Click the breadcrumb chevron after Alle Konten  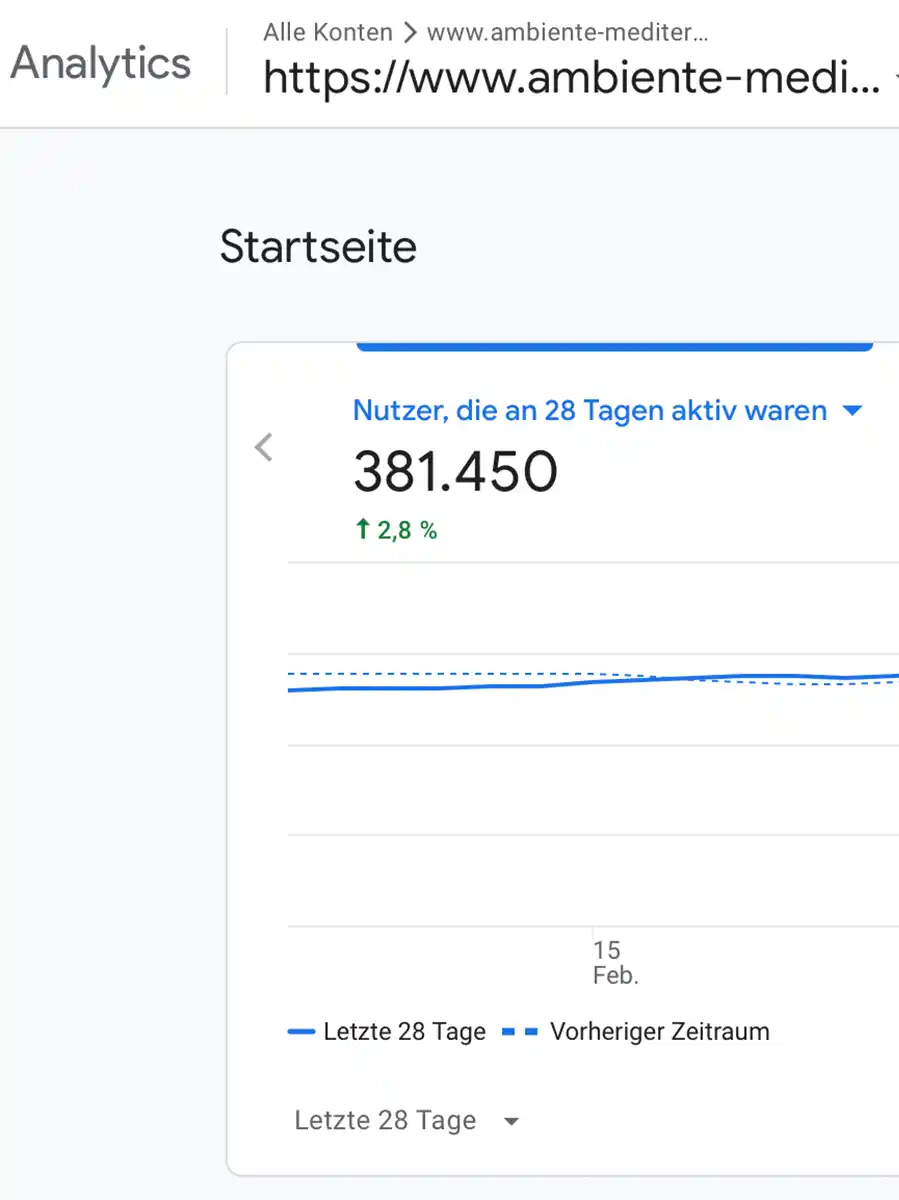coord(409,33)
